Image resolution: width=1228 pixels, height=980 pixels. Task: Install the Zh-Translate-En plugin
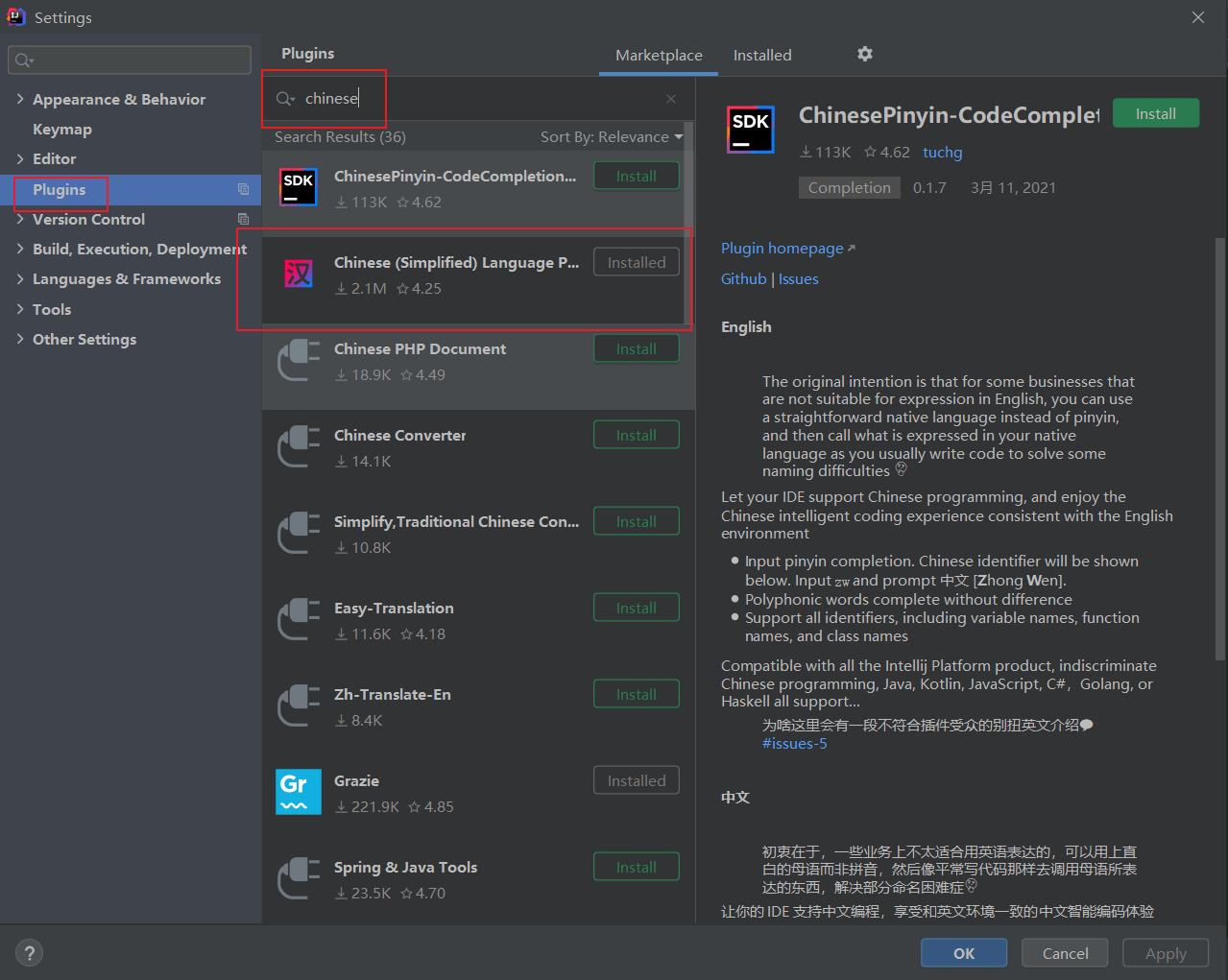(x=637, y=694)
